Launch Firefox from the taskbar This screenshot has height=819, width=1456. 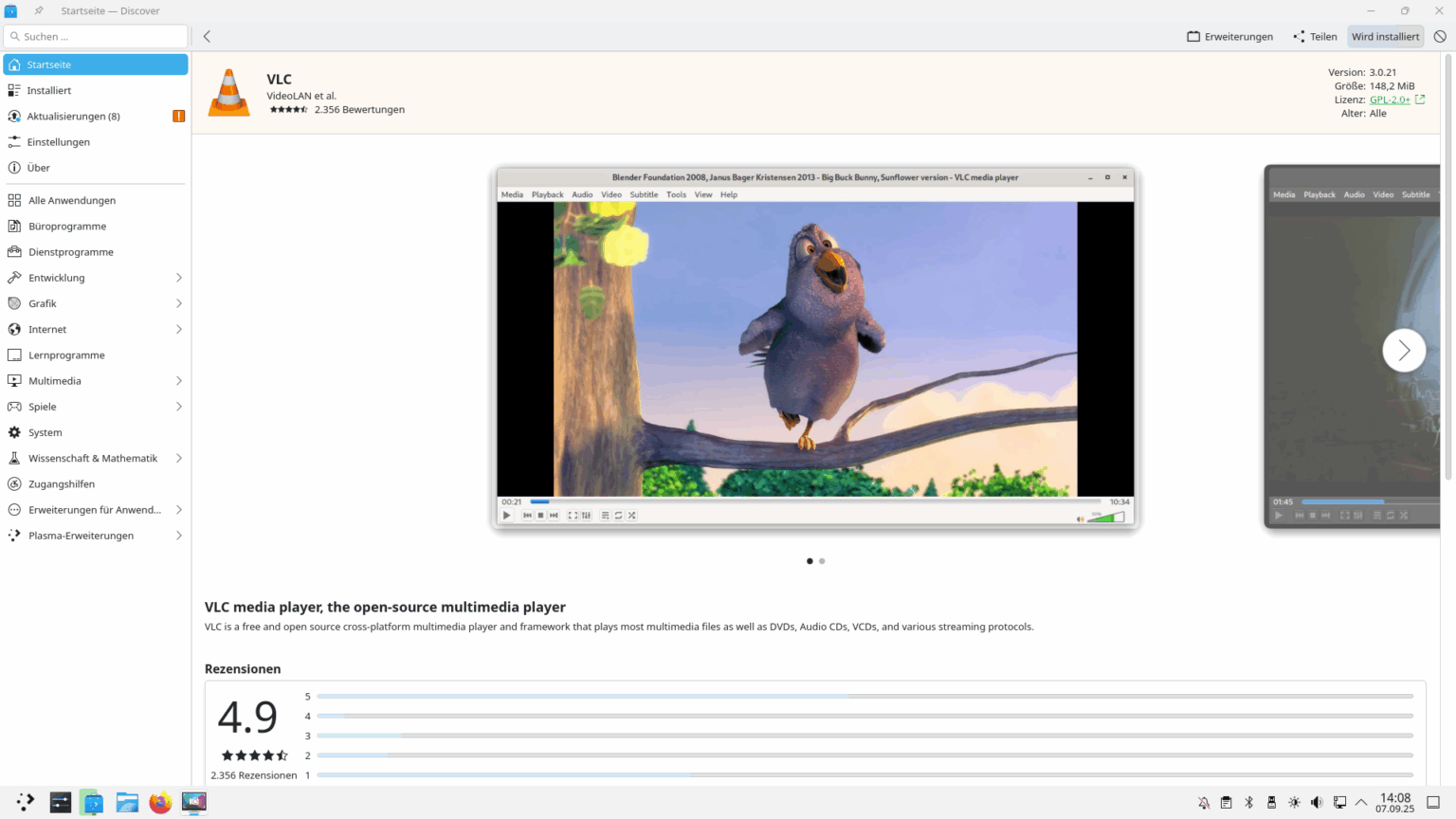point(159,802)
